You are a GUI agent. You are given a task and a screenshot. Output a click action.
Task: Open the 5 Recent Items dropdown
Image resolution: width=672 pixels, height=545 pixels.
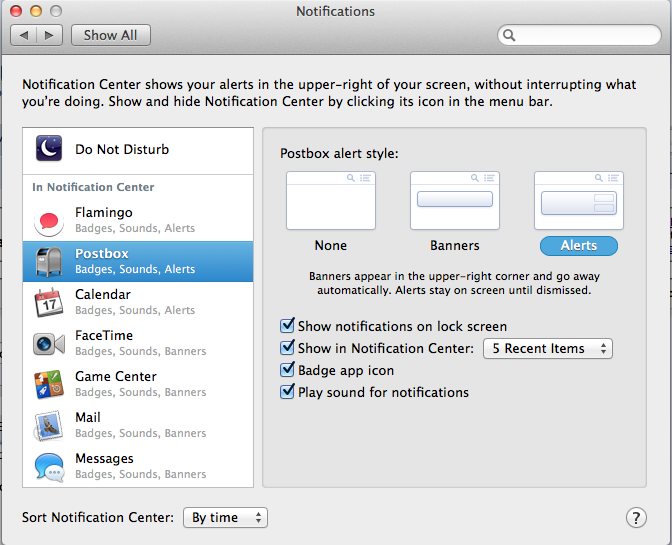[548, 348]
